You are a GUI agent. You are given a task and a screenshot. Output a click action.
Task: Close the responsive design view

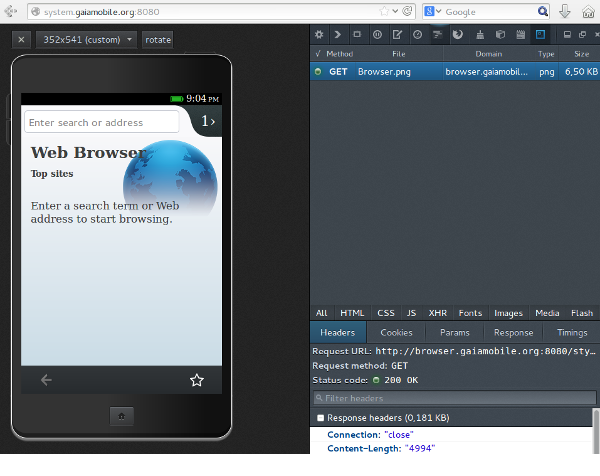pos(23,40)
